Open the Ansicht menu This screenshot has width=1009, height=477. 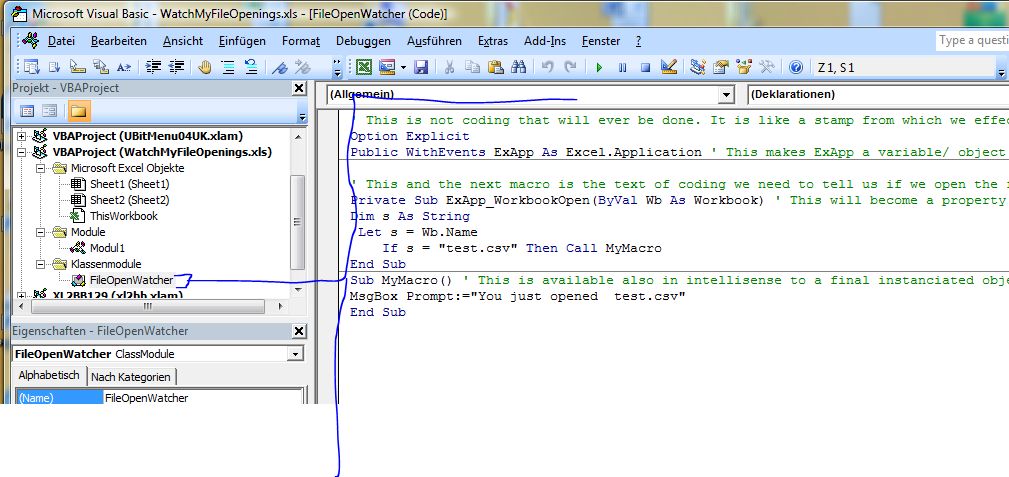[183, 41]
